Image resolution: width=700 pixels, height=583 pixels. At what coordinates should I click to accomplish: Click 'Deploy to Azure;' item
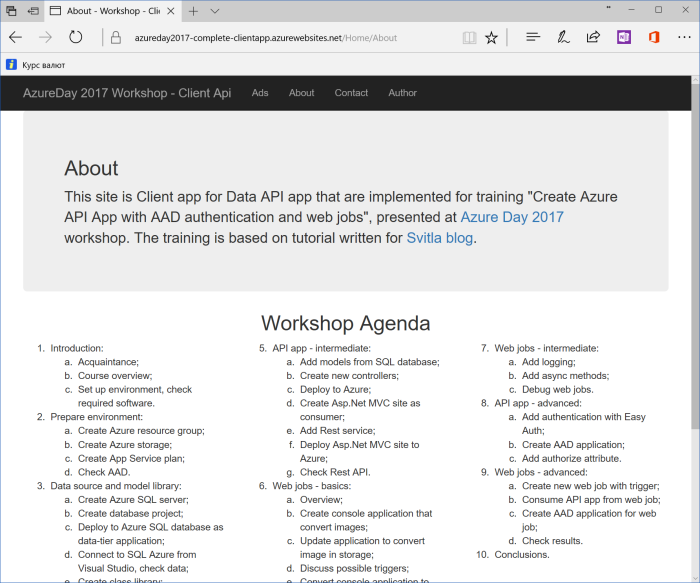point(335,389)
